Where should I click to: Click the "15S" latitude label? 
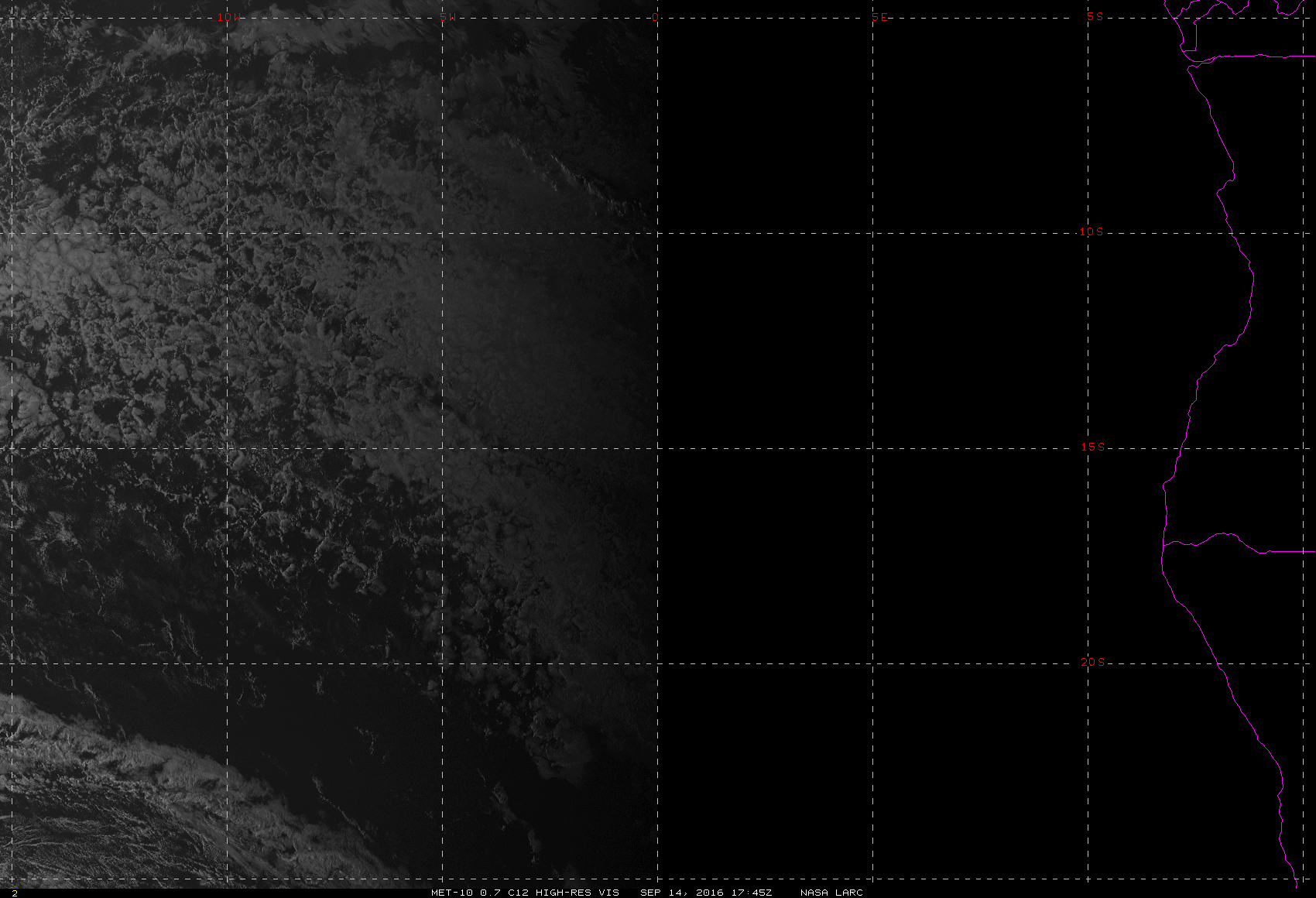tap(1092, 447)
